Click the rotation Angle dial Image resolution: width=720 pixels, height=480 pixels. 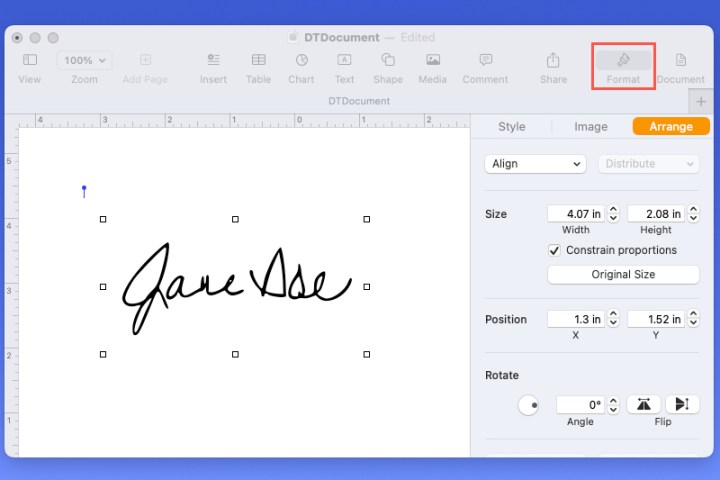[x=528, y=405]
